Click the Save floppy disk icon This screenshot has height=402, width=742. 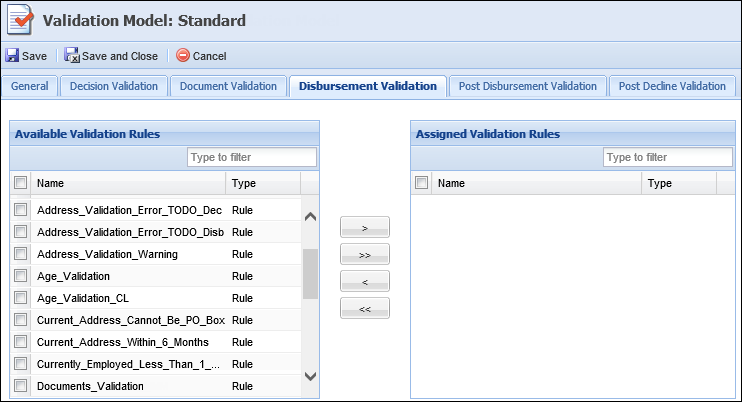coord(12,55)
